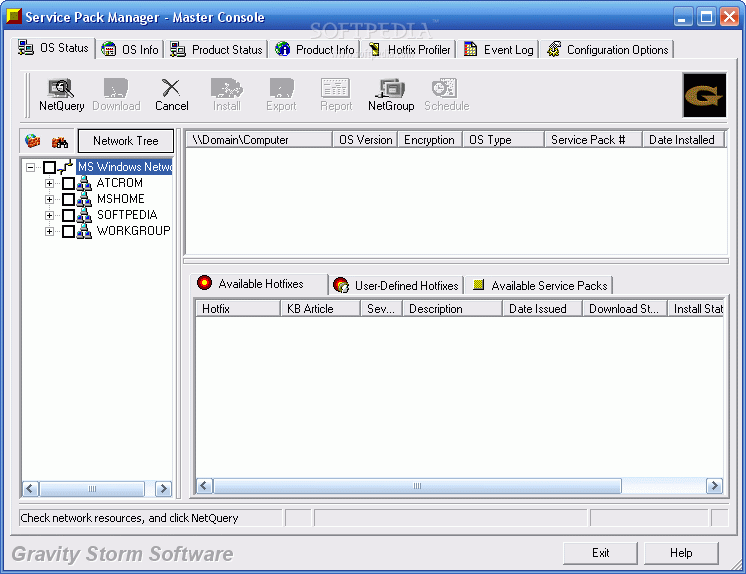746x574 pixels.
Task: Click the Gravity Storm G logo
Action: 704,95
